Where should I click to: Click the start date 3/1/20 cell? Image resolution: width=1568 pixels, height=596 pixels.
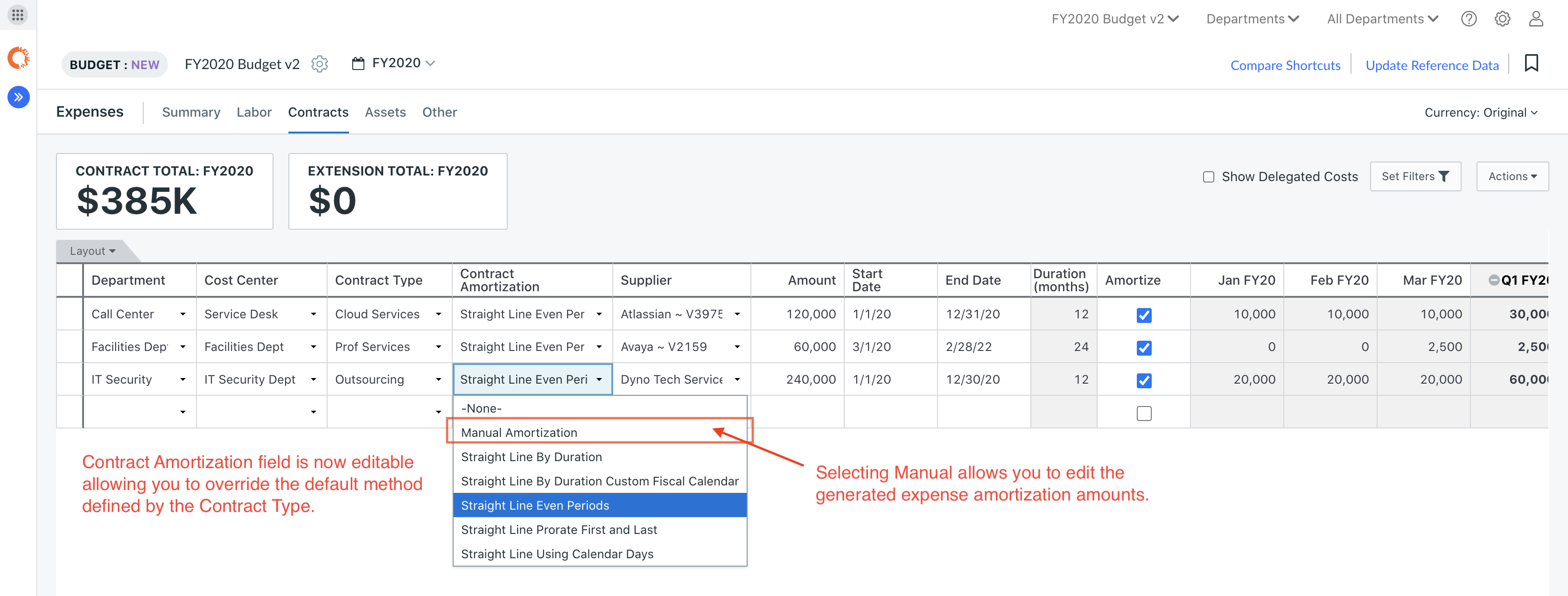point(890,347)
